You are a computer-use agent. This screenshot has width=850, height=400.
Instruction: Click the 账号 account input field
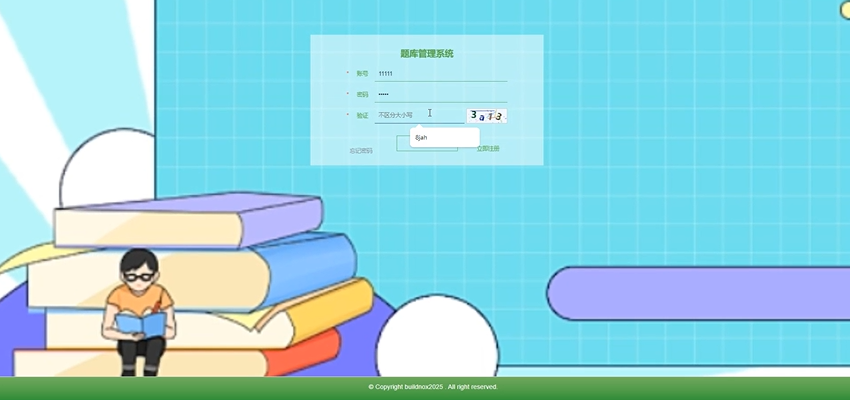(441, 74)
